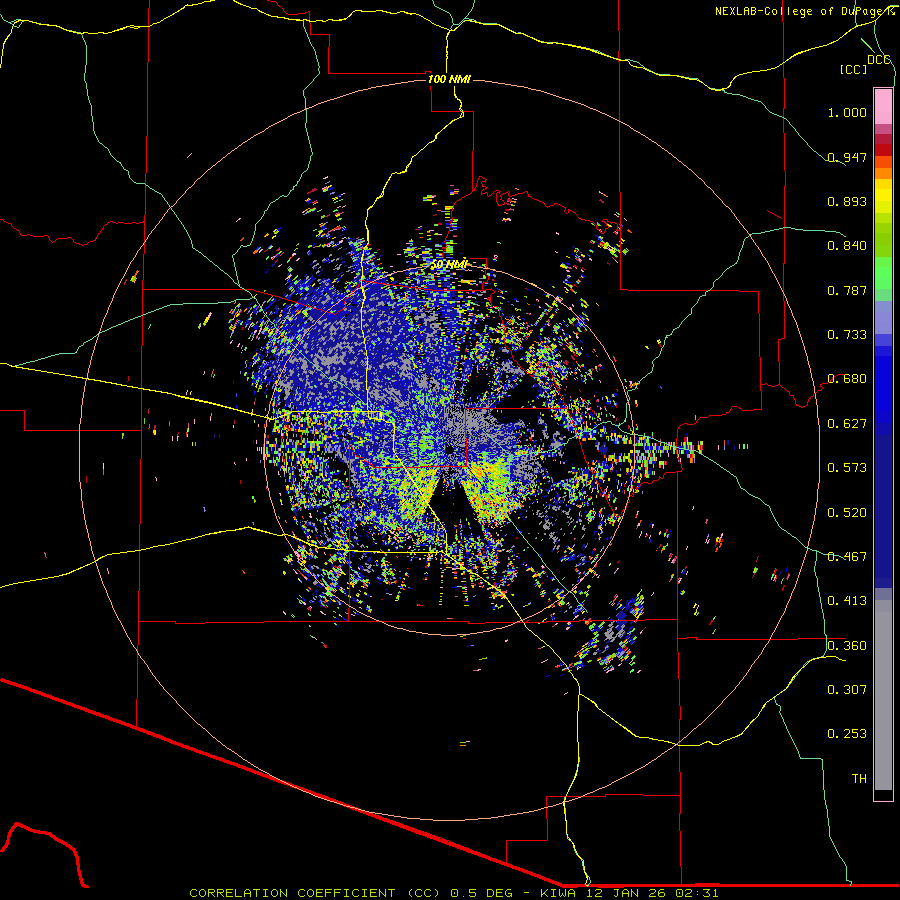900x900 pixels.
Task: Pick the pink segment of the color bar
Action: pyautogui.click(x=883, y=107)
